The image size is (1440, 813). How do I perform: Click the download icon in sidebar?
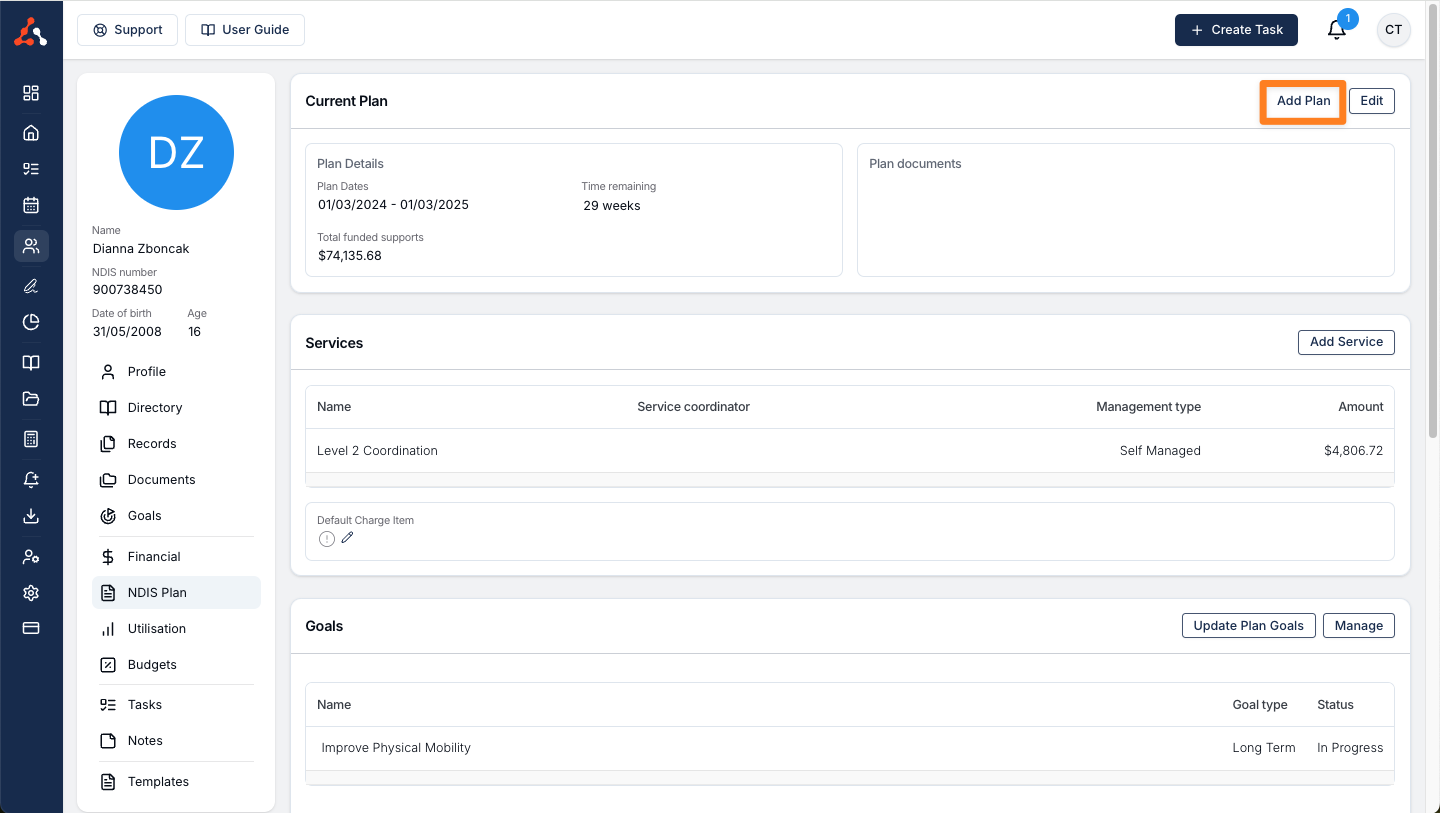31,516
